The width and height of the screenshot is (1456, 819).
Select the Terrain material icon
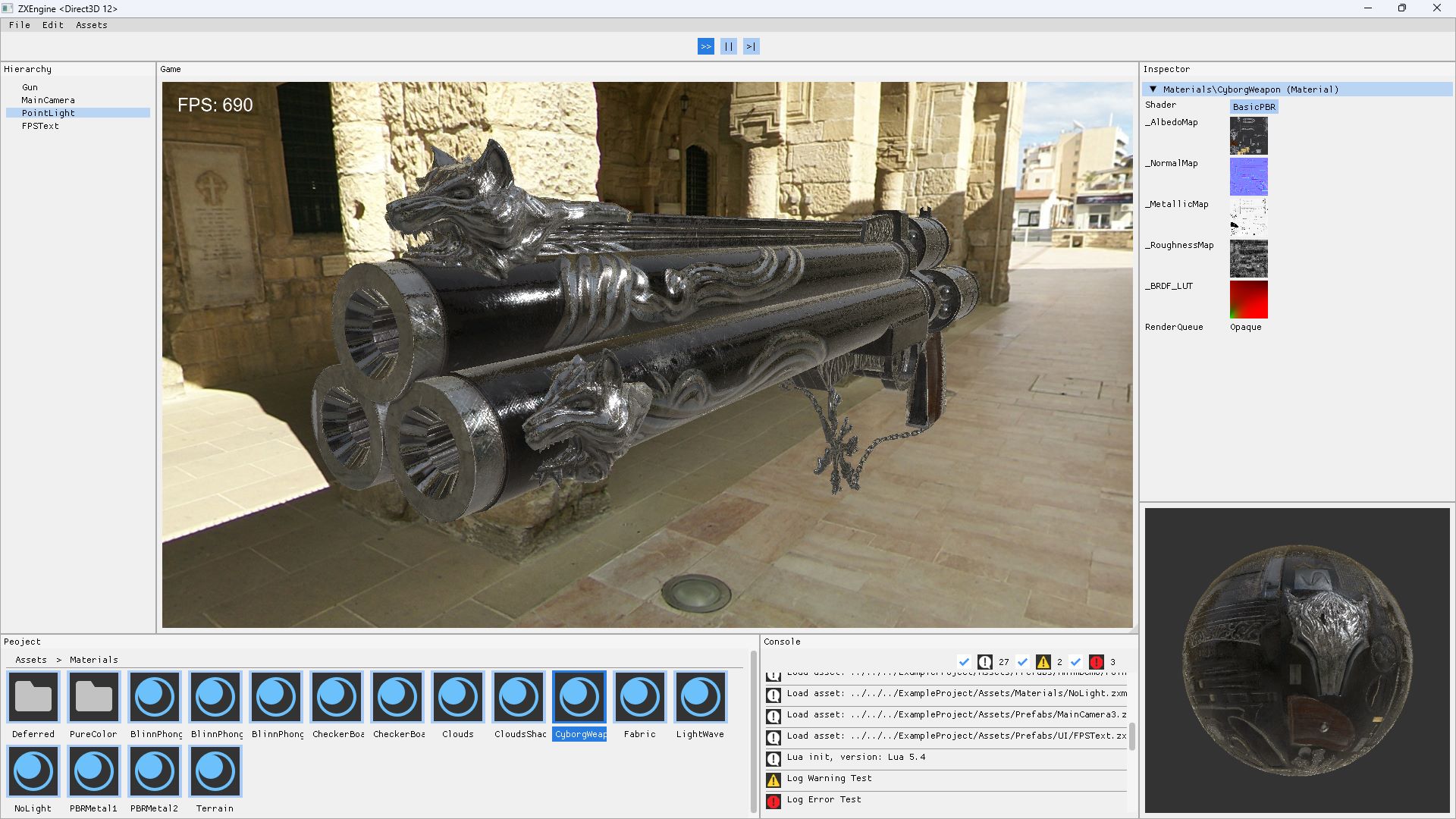pyautogui.click(x=215, y=771)
